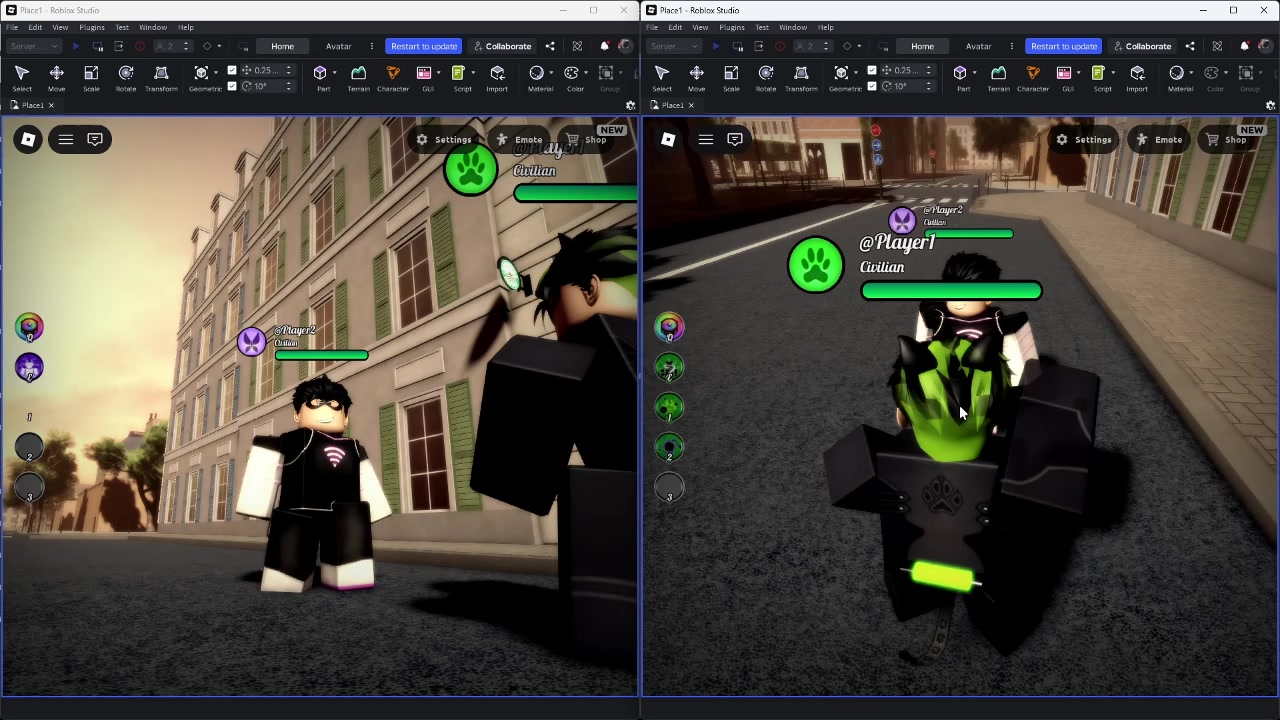
Task: Open the Character tool in right Studio window
Action: (1033, 78)
